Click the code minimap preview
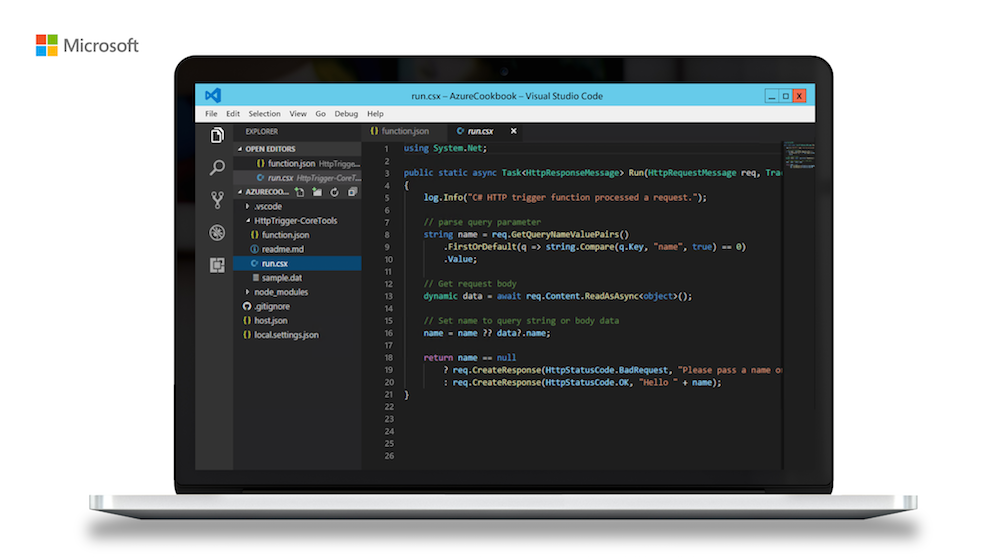The image size is (1000, 560). point(799,156)
